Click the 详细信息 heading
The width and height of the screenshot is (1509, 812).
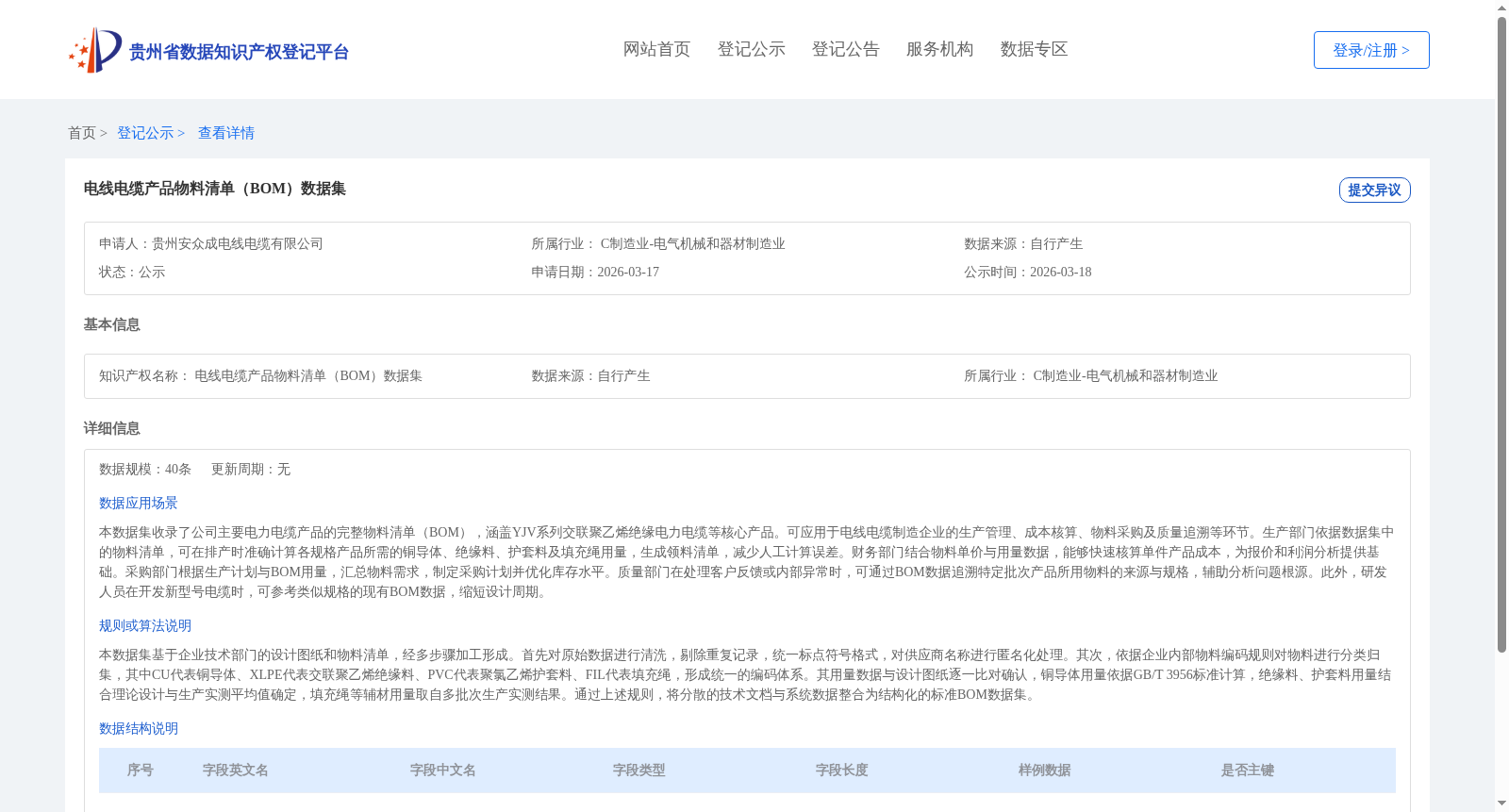point(111,428)
